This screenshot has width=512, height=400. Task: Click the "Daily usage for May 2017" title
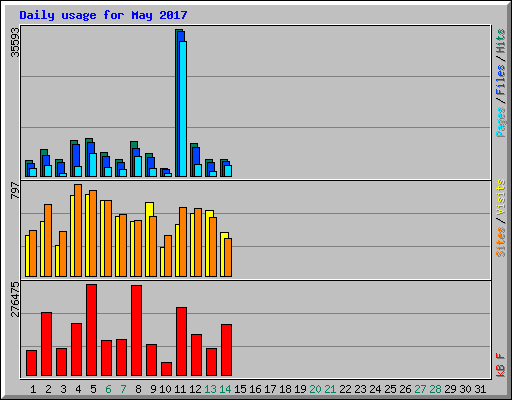pos(103,15)
